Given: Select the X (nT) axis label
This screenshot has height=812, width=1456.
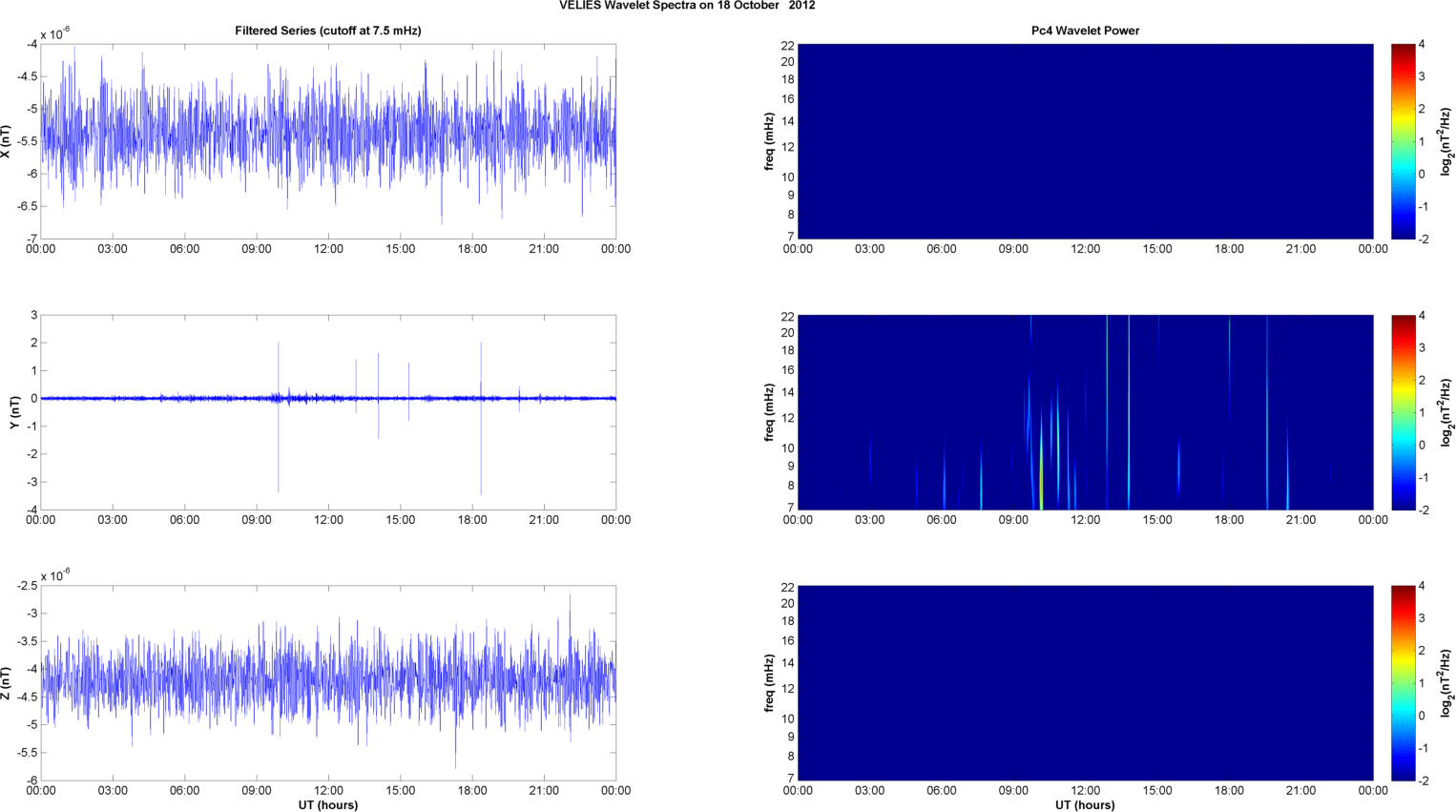Looking at the screenshot, I should 7,141.
